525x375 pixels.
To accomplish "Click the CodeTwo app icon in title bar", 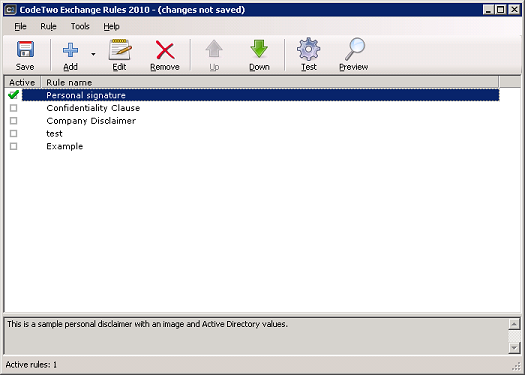I will [x=10, y=10].
